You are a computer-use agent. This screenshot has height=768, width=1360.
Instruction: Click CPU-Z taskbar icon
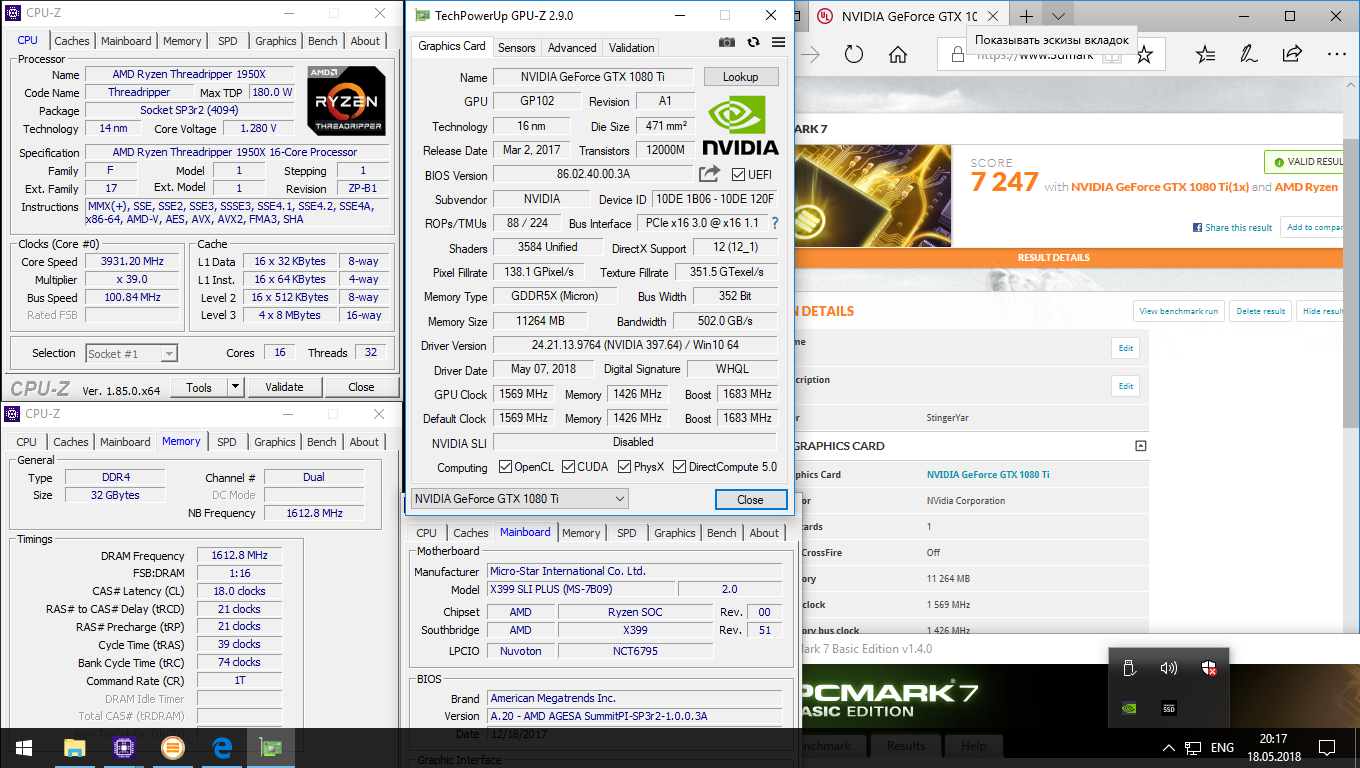(124, 747)
